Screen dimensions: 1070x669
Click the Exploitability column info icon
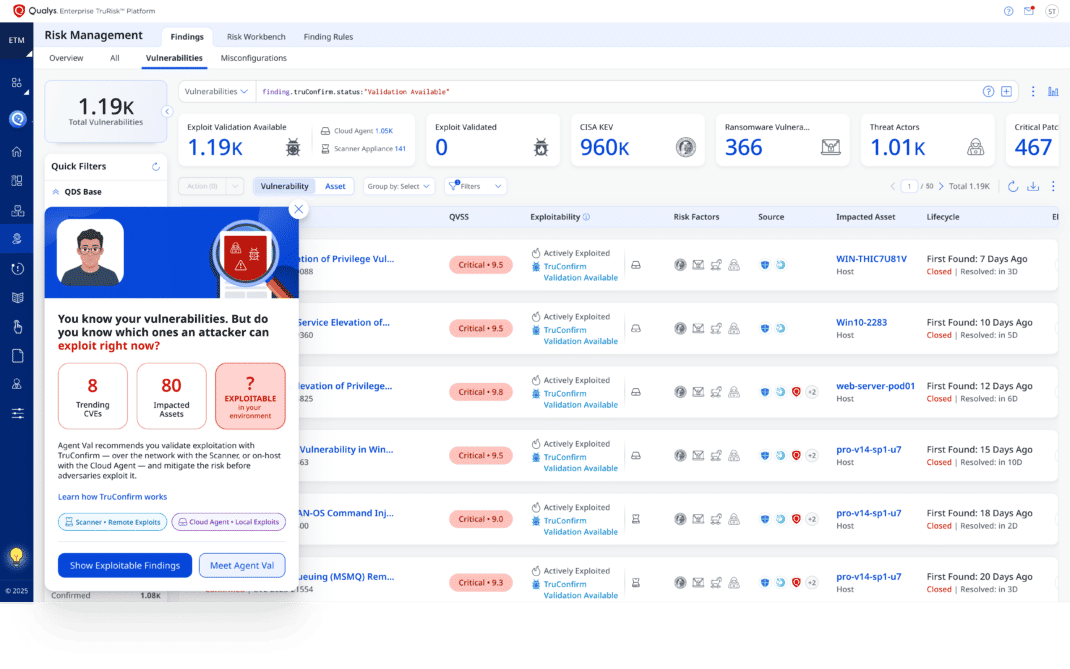[x=586, y=217]
